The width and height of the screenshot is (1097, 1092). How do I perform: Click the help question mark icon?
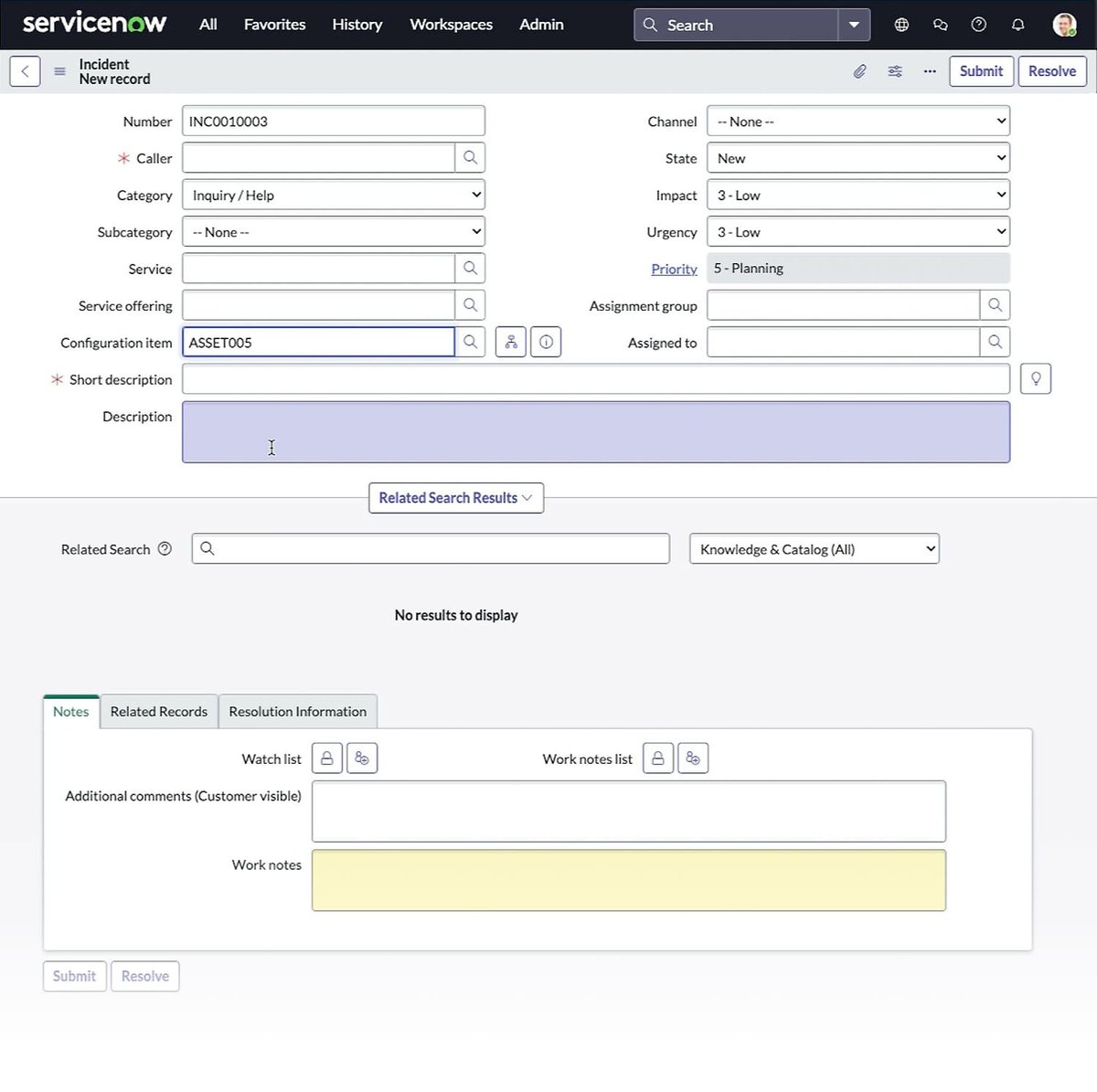pyautogui.click(x=978, y=25)
